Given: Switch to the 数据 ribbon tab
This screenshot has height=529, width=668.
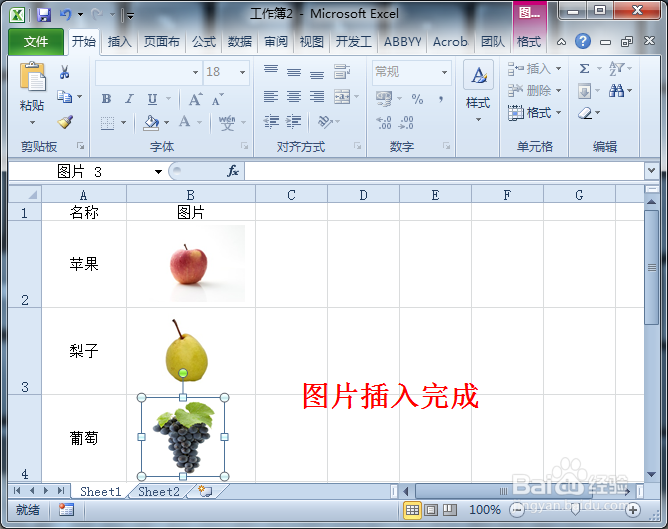Looking at the screenshot, I should tap(239, 42).
